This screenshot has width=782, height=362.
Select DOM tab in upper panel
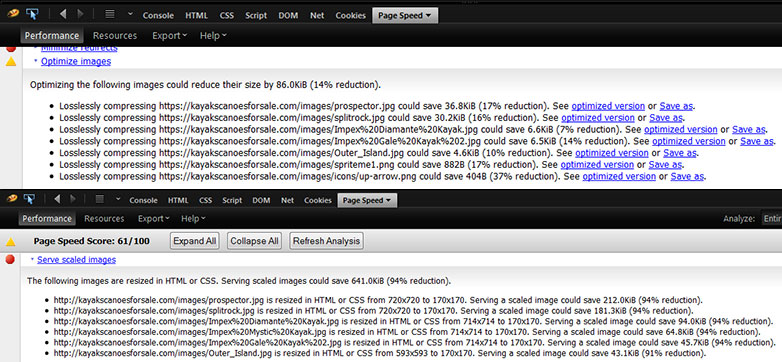pyautogui.click(x=288, y=15)
